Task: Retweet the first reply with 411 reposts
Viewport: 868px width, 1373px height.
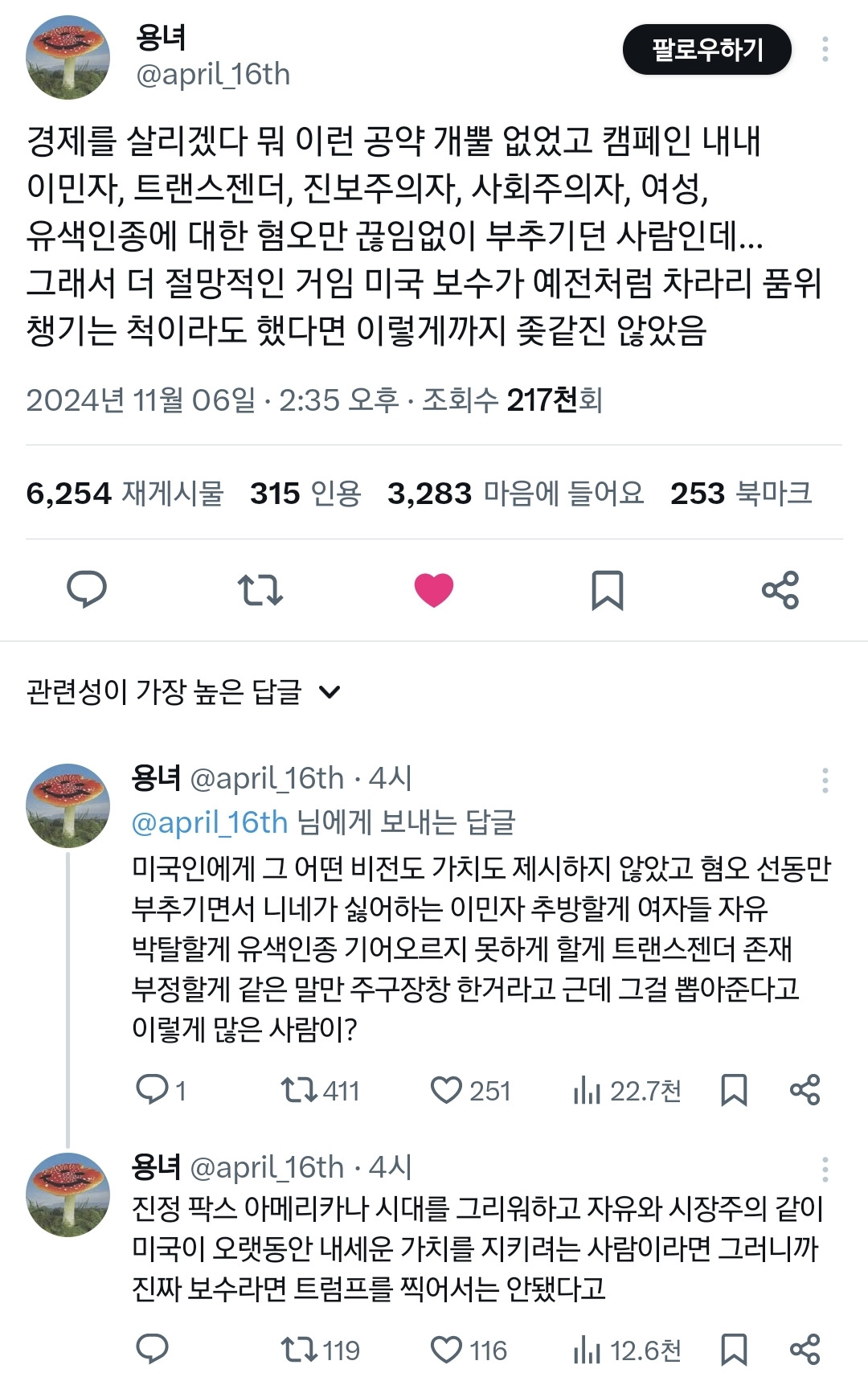Action: pyautogui.click(x=299, y=1090)
